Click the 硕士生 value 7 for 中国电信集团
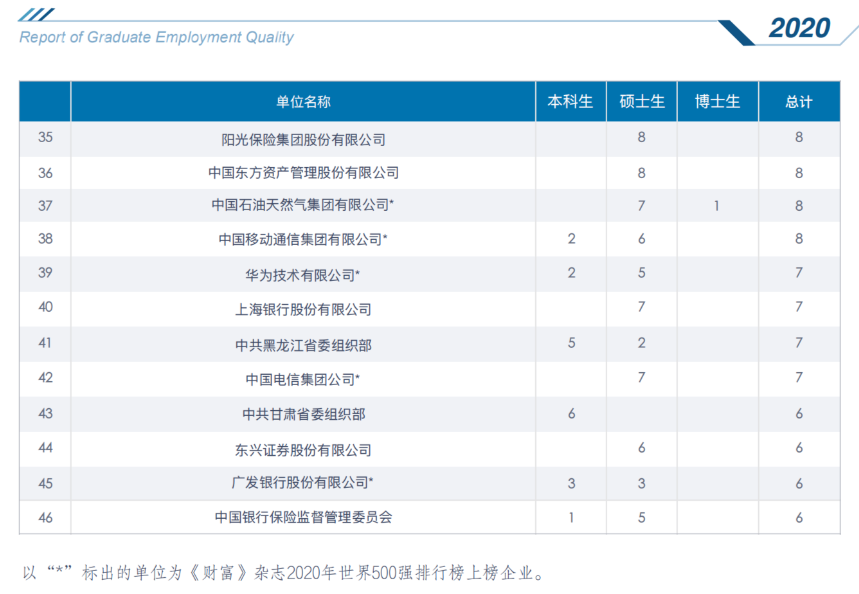Screen dimensions: 859x594 coord(642,378)
